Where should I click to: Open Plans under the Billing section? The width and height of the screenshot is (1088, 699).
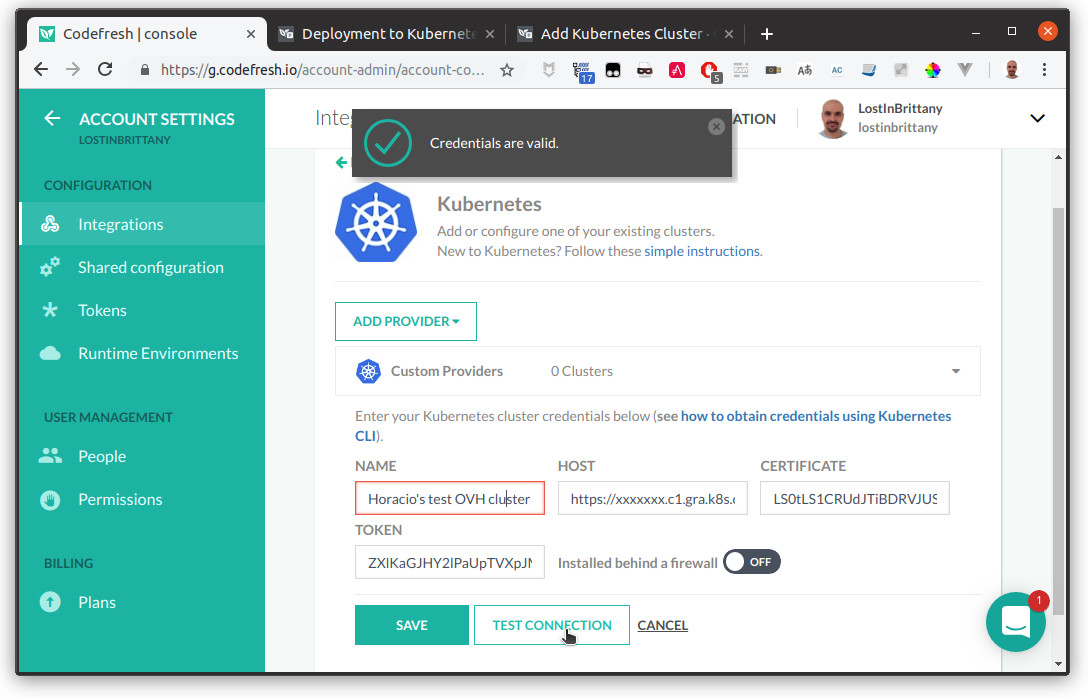97,602
